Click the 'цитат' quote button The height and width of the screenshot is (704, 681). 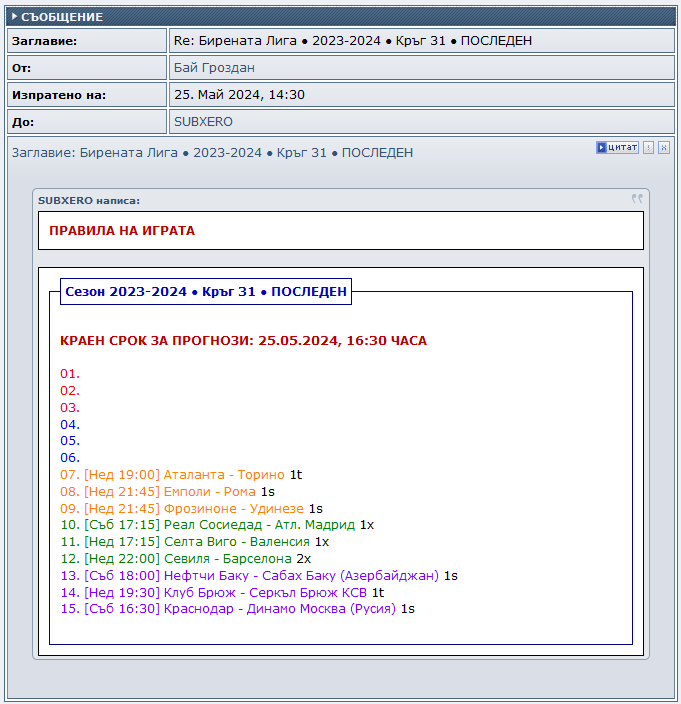tap(617, 147)
